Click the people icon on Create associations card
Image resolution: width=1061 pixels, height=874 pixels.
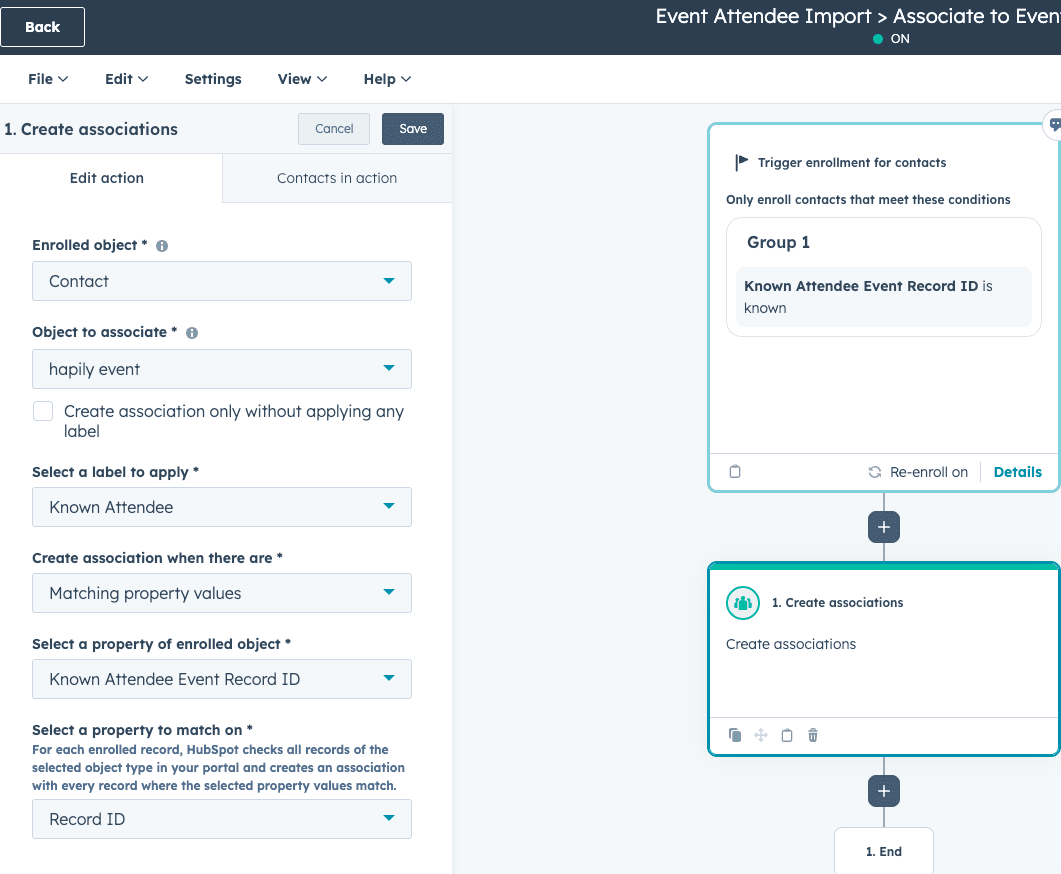tap(743, 603)
